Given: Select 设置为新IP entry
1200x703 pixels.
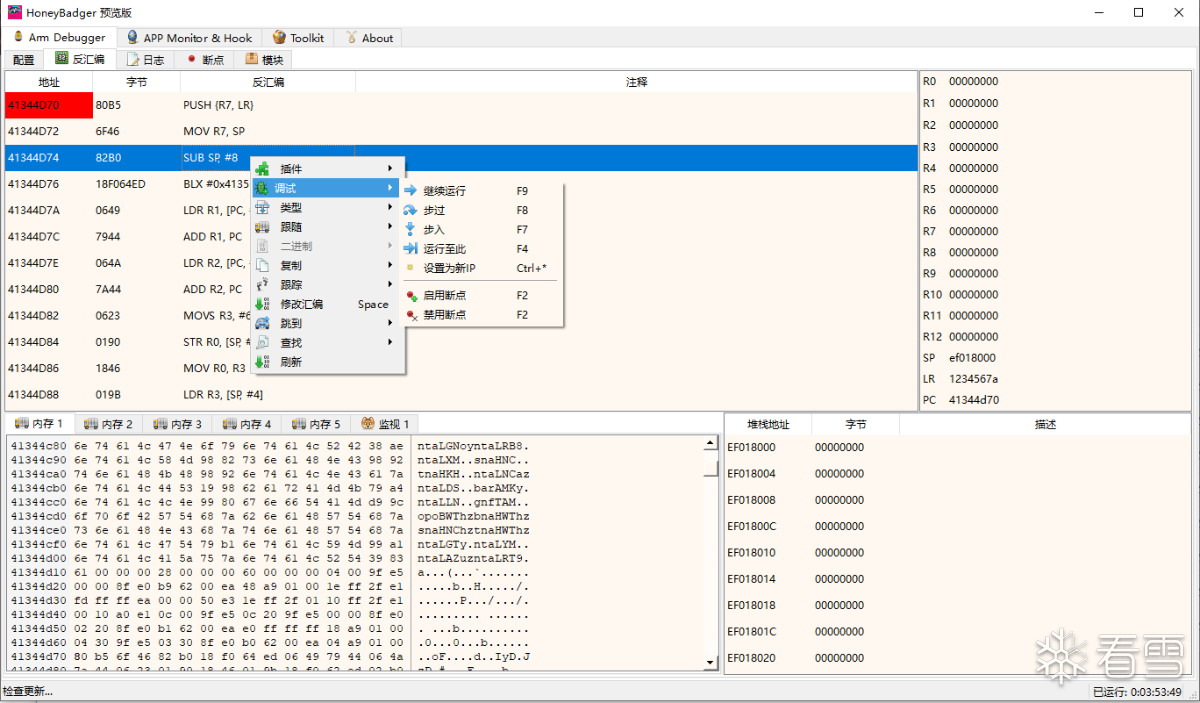Looking at the screenshot, I should 482,268.
